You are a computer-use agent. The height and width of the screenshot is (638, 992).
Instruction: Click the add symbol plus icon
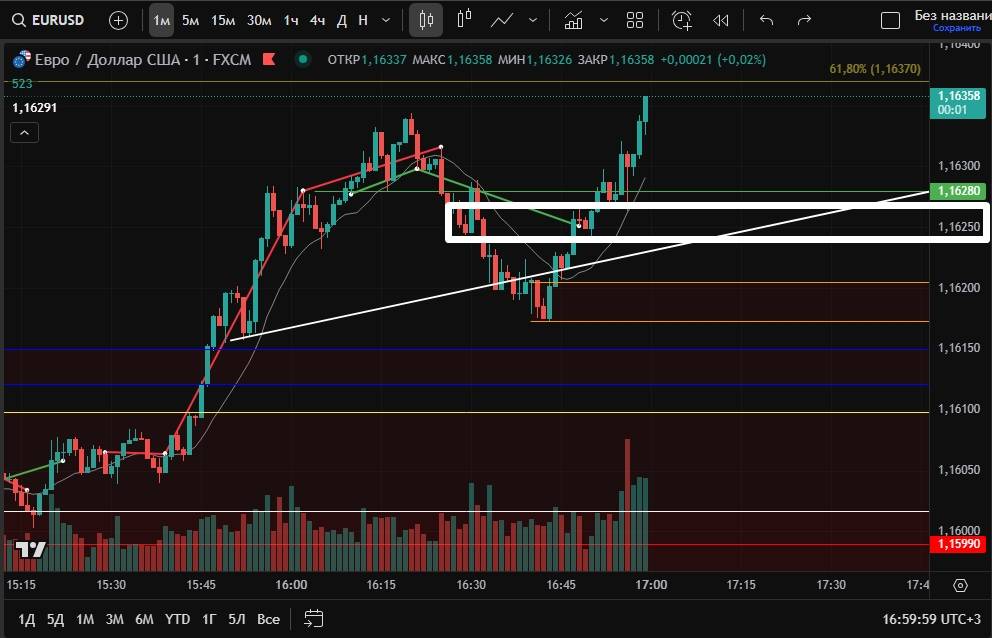click(x=118, y=20)
